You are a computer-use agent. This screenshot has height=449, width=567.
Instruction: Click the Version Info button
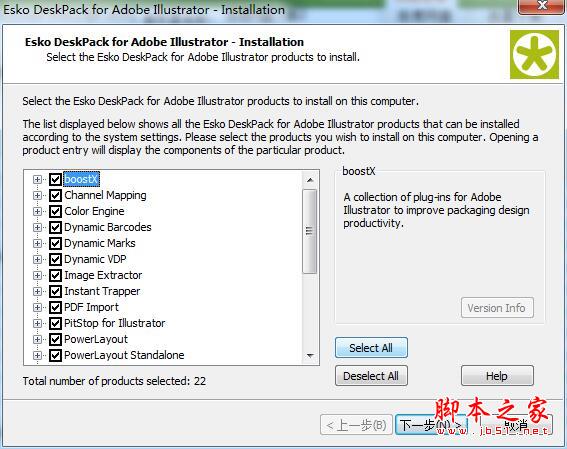(497, 308)
